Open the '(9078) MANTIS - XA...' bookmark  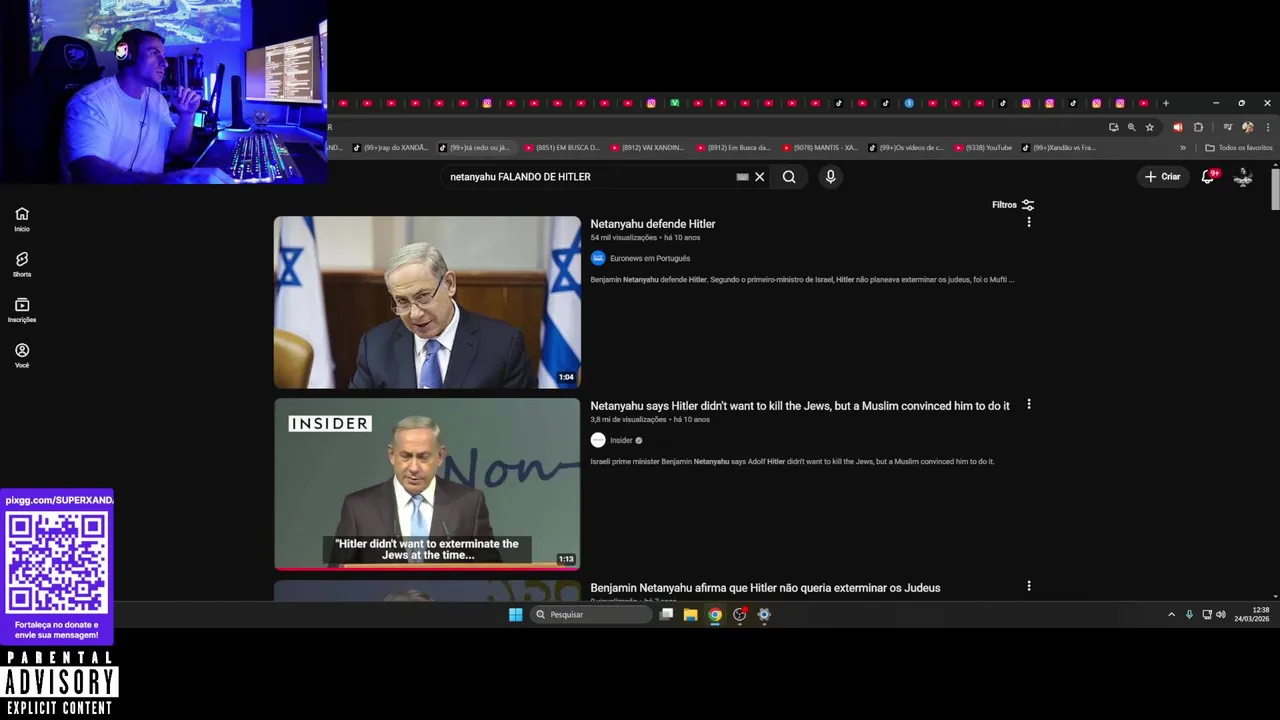pos(820,148)
